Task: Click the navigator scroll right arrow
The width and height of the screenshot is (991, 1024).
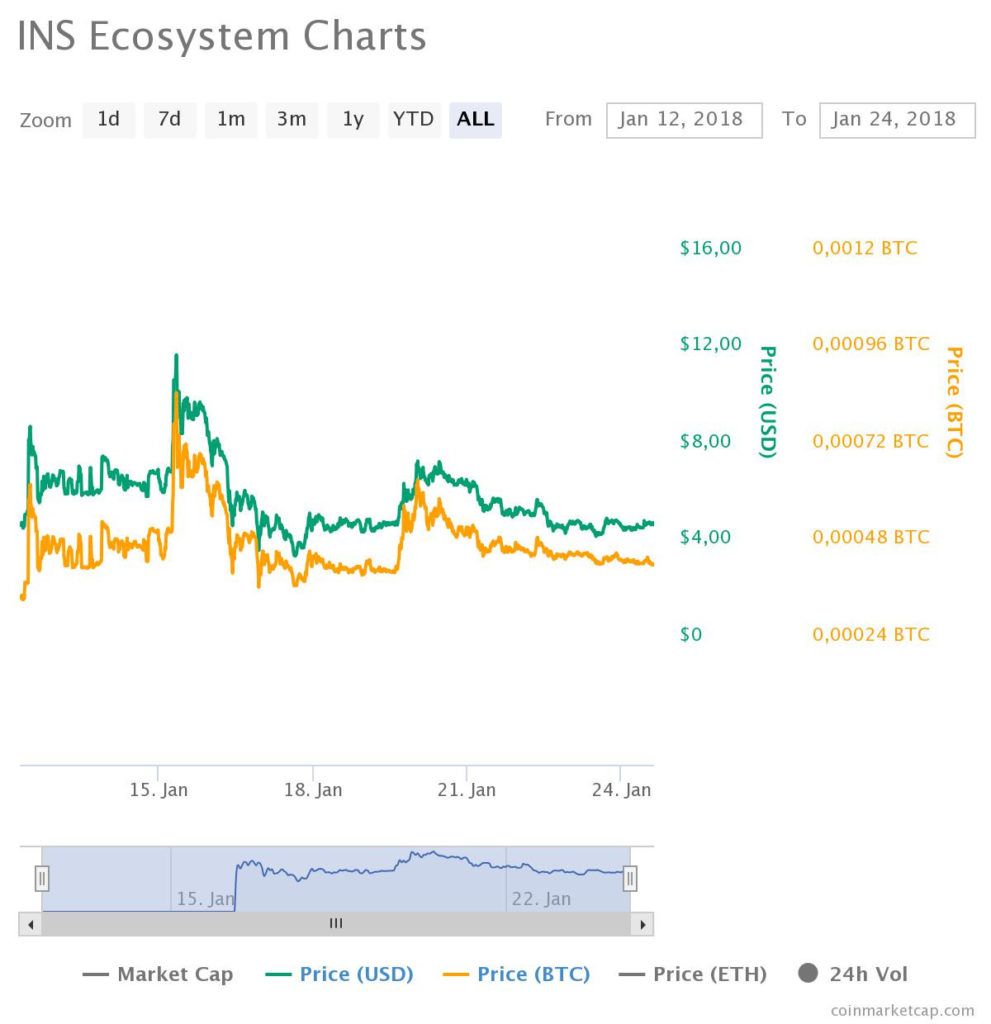Action: coord(643,924)
